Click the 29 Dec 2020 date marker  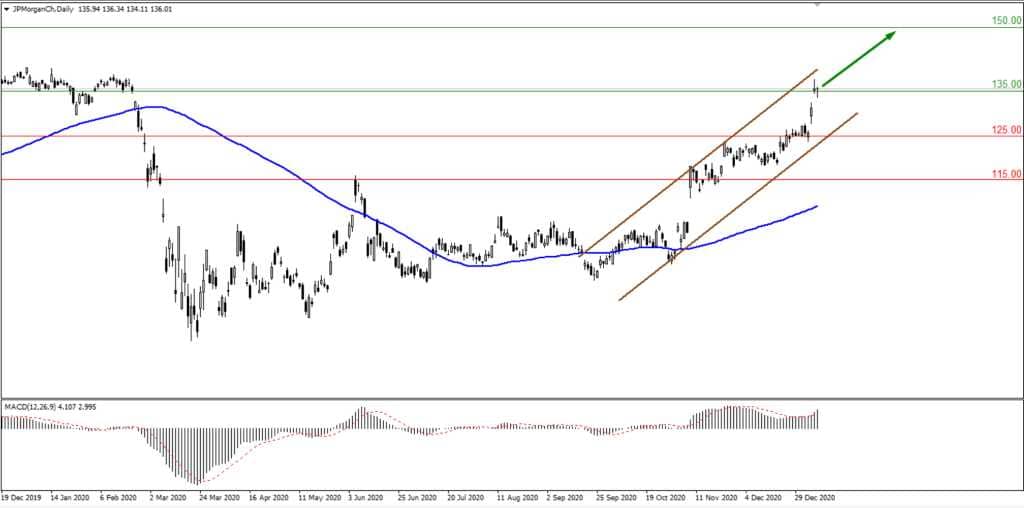[x=812, y=496]
